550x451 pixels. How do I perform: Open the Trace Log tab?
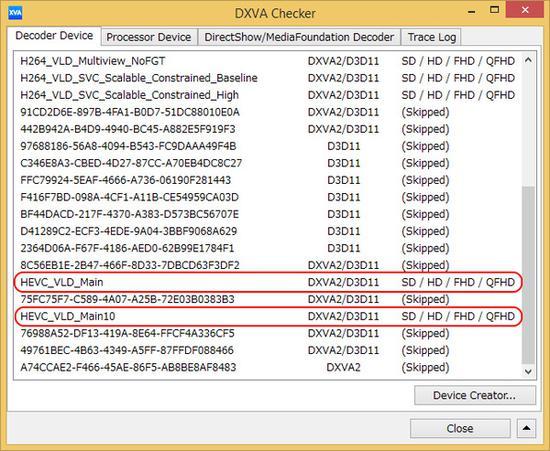tap(432, 37)
